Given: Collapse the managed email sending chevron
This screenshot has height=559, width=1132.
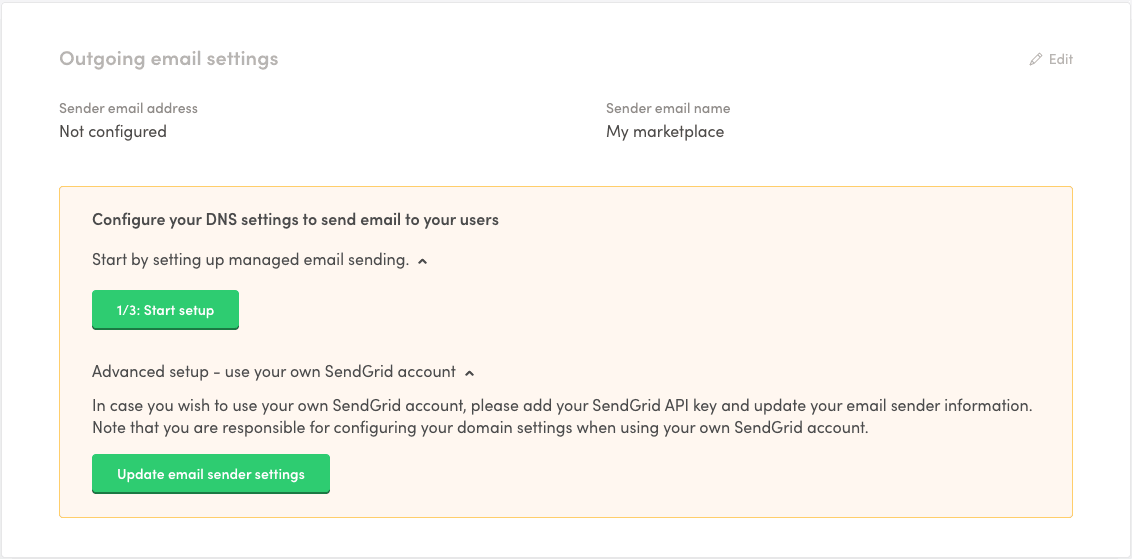Looking at the screenshot, I should (x=423, y=261).
